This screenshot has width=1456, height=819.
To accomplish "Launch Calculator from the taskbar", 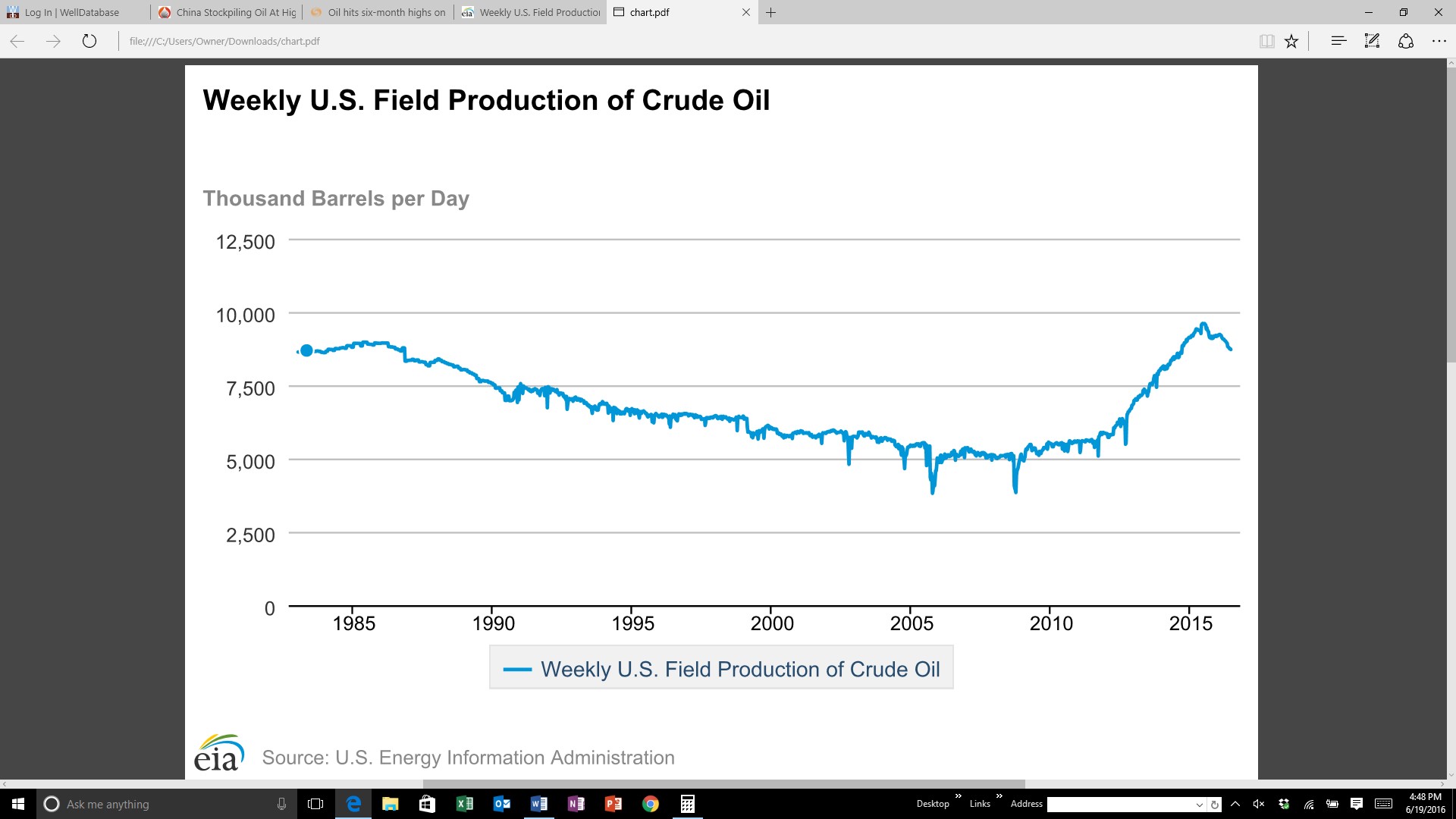I will [x=688, y=804].
